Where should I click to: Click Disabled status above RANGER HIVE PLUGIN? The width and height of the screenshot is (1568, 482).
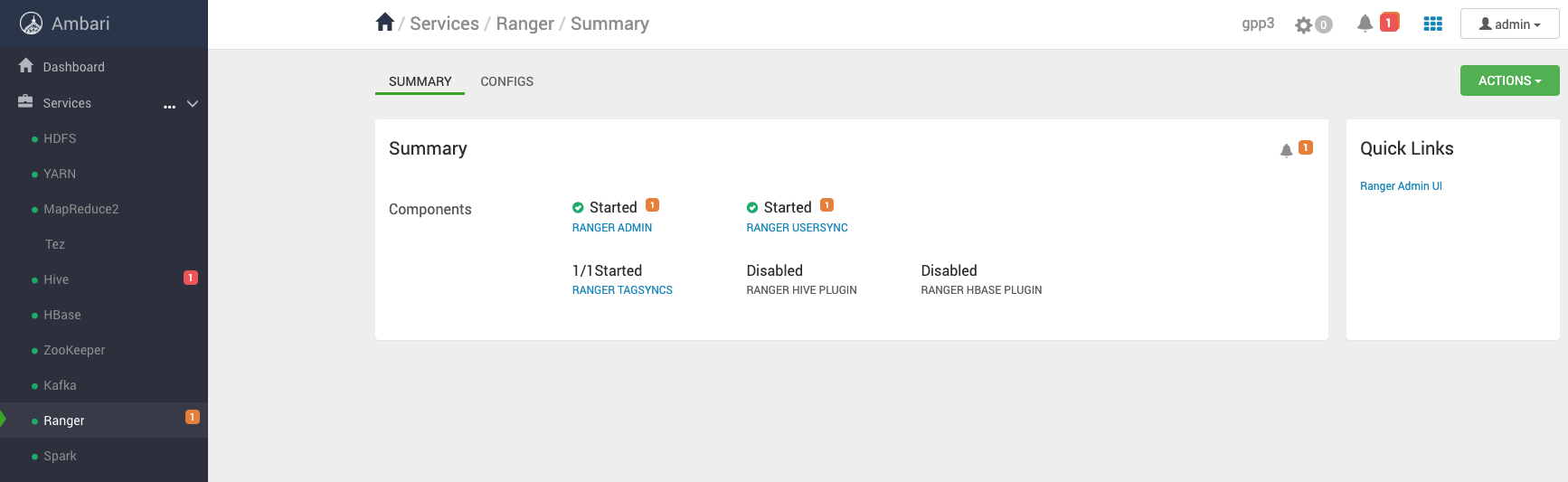pos(775,270)
